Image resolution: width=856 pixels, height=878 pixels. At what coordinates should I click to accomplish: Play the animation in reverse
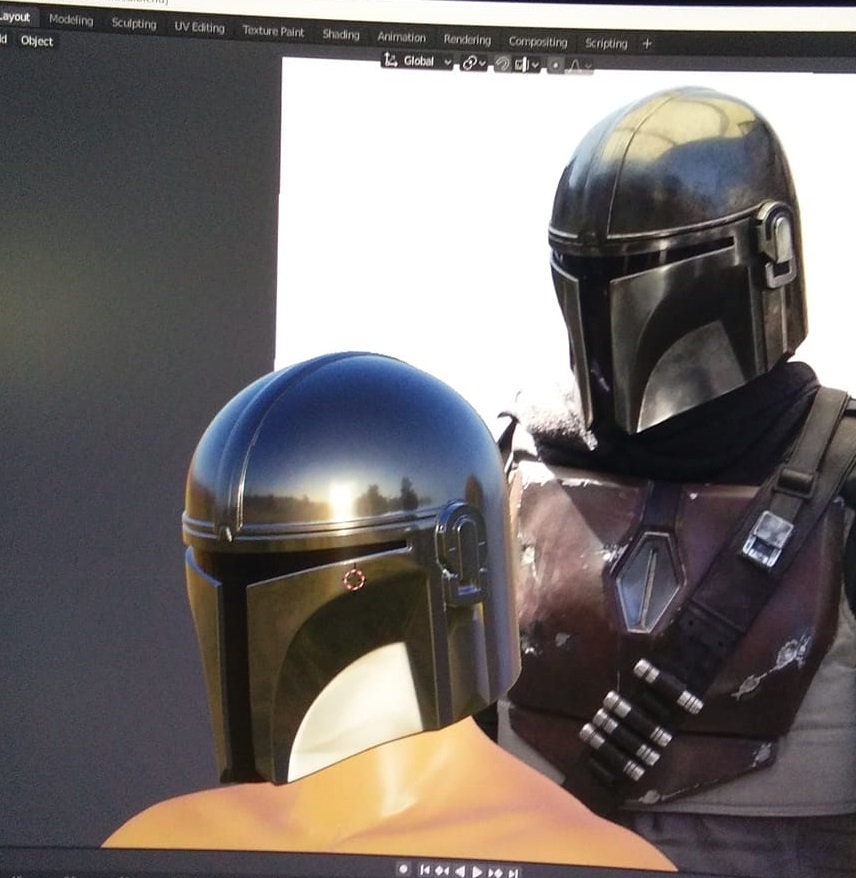coord(460,870)
